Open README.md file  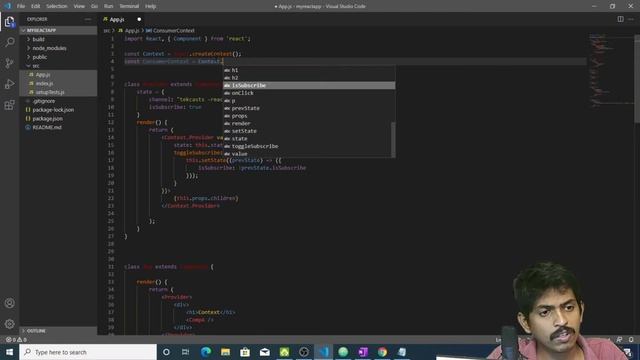58,127
